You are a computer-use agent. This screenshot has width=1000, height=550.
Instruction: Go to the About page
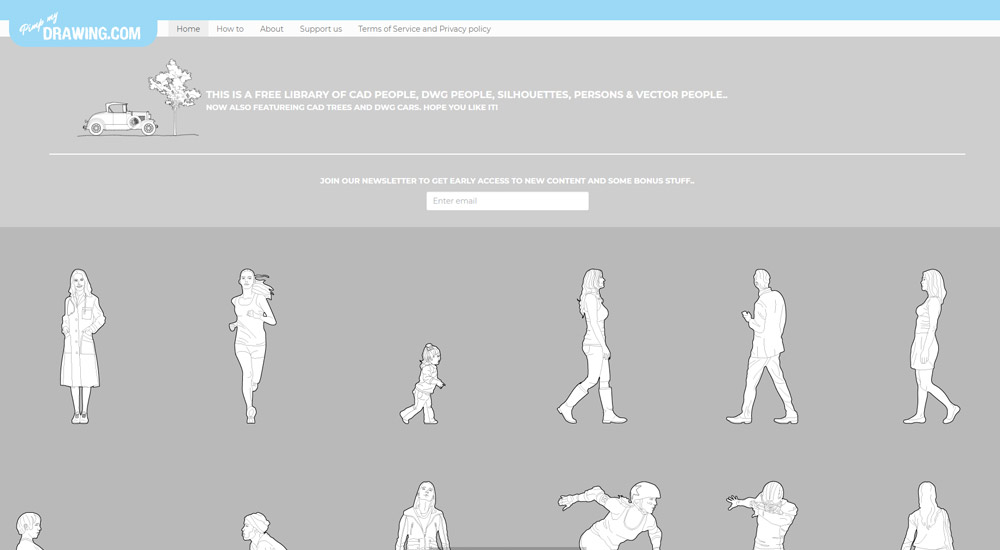coord(272,29)
